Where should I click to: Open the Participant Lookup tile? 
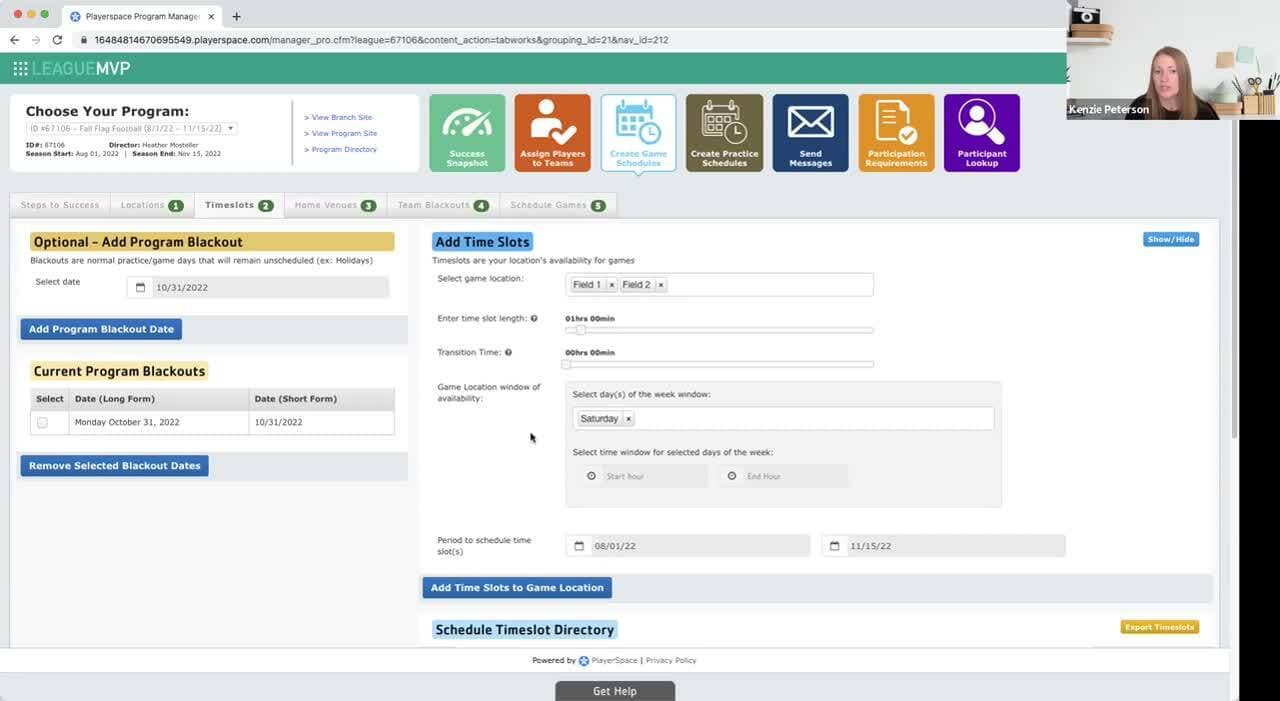tap(981, 133)
